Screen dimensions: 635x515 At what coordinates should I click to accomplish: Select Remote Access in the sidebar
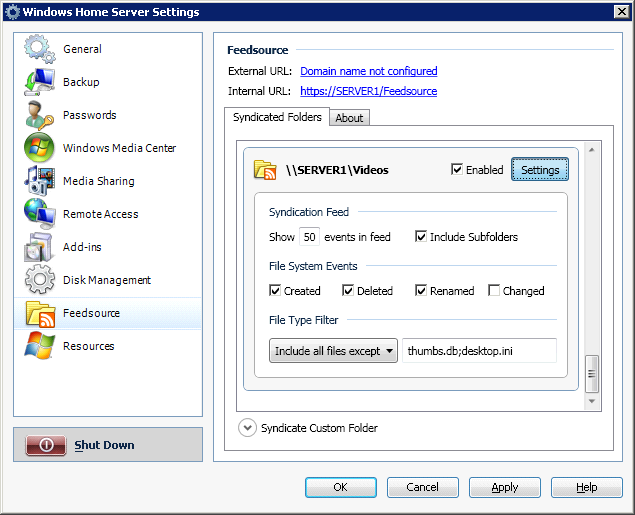tap(100, 214)
